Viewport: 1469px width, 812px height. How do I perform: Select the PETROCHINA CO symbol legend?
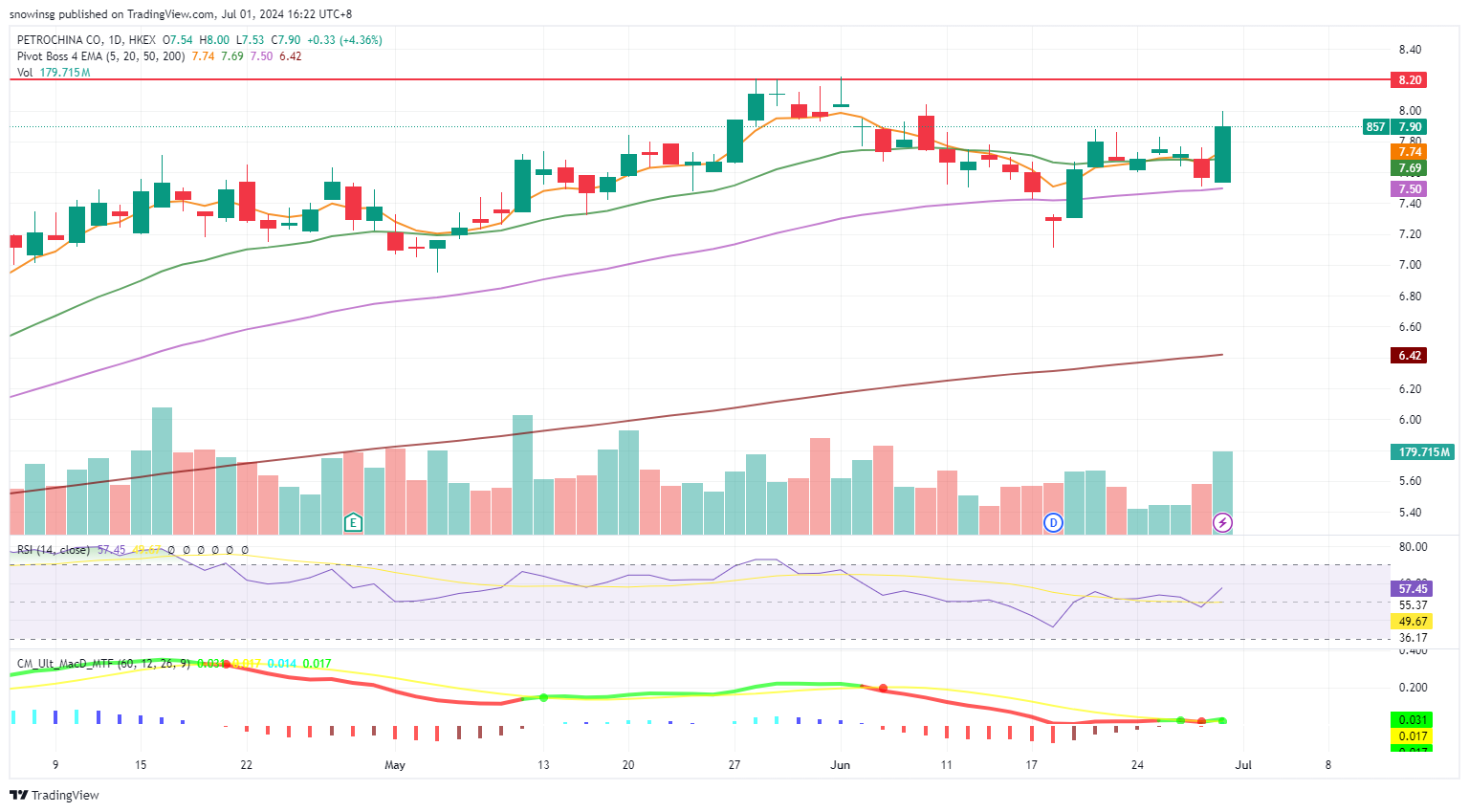[x=86, y=40]
